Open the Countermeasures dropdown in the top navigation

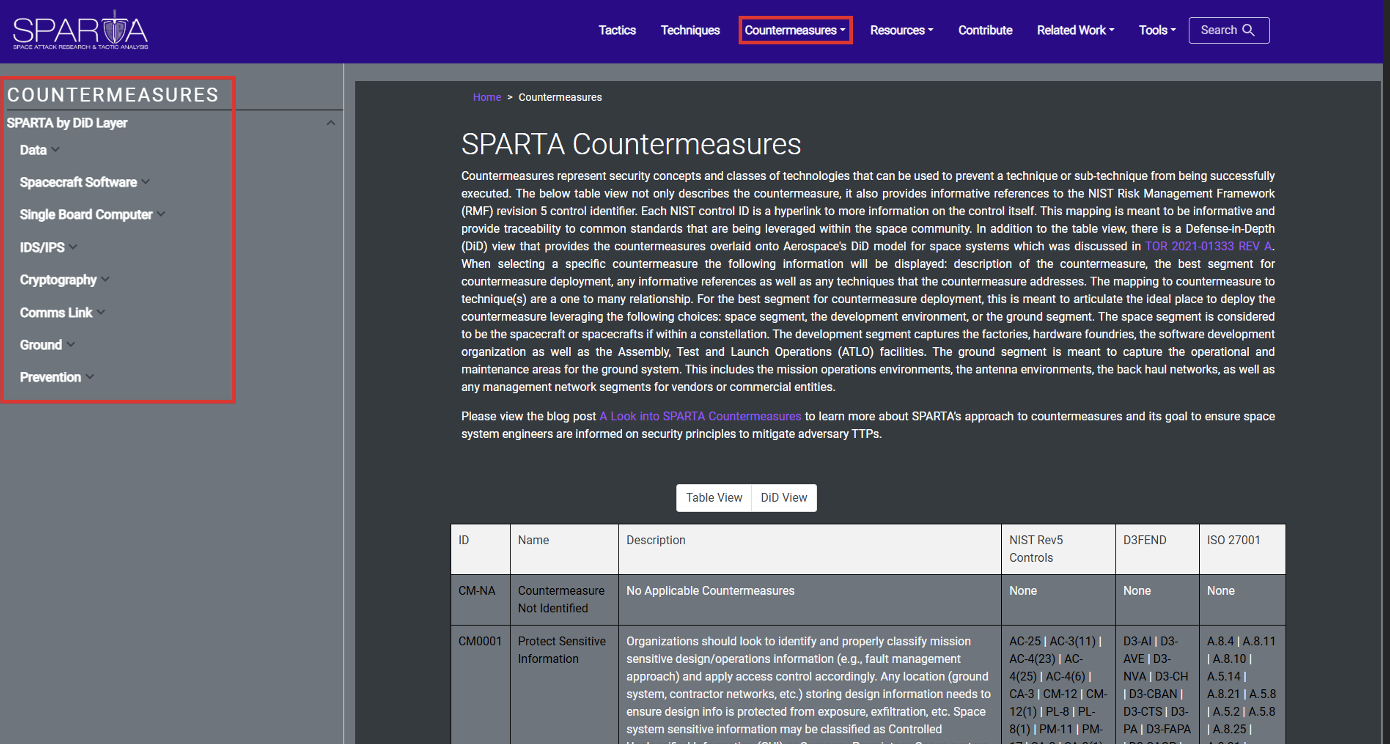coord(795,30)
